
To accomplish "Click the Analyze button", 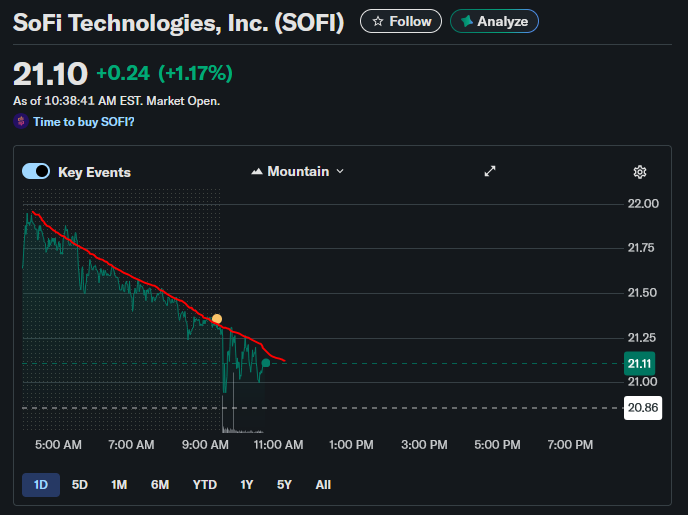I will [494, 21].
